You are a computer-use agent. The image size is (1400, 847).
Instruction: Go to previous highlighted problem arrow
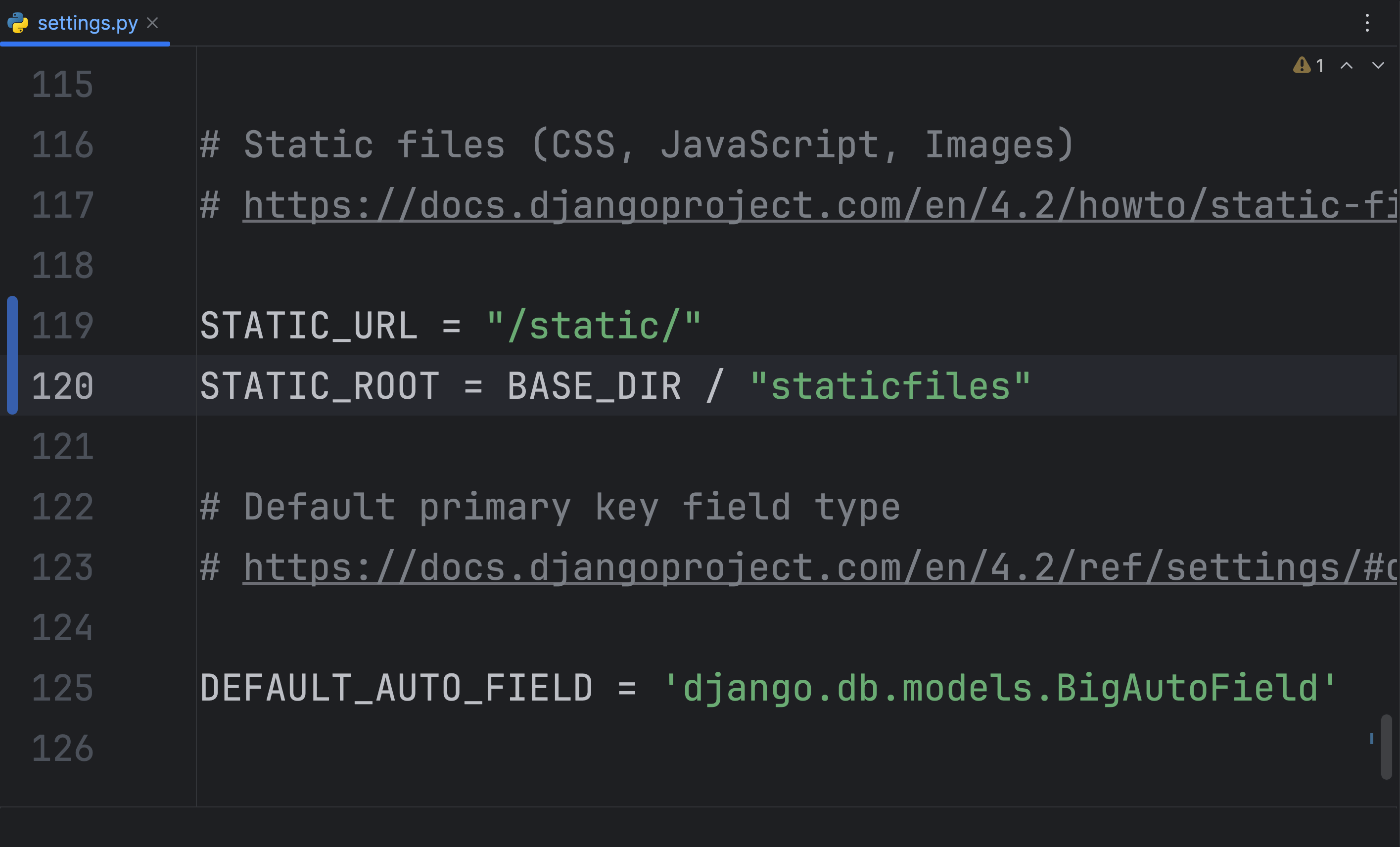[x=1346, y=65]
